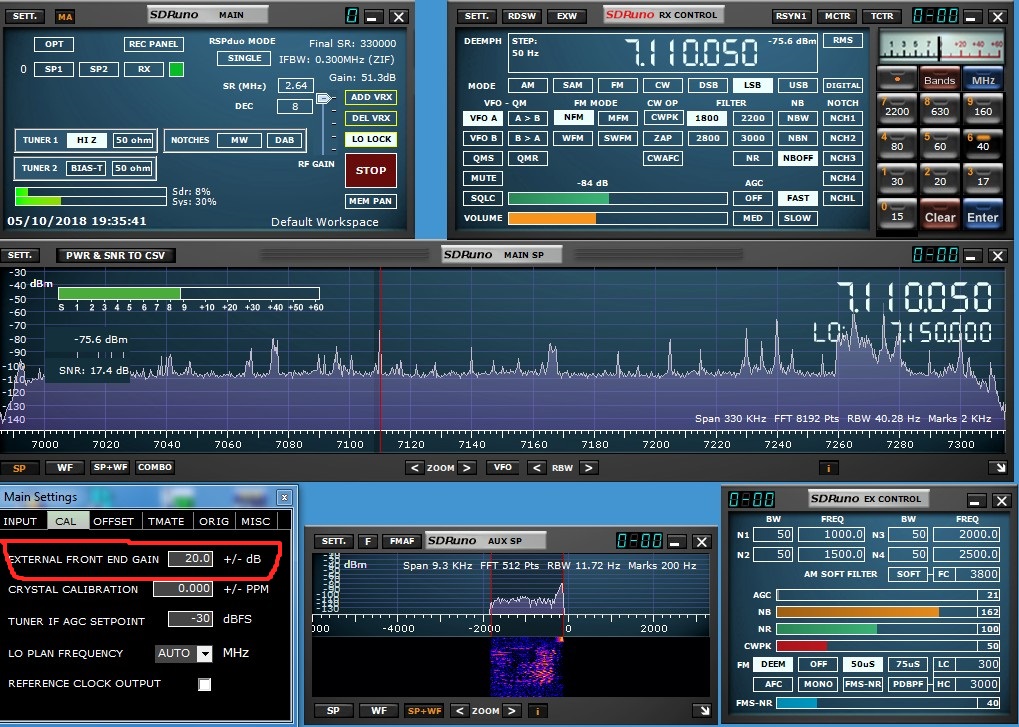Adjust the squelch level bar
Image resolution: width=1019 pixels, height=727 pixels.
(617, 198)
